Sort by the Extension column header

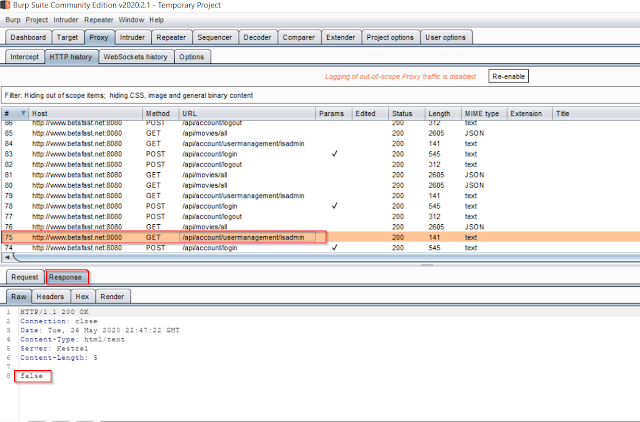pyautogui.click(x=529, y=113)
